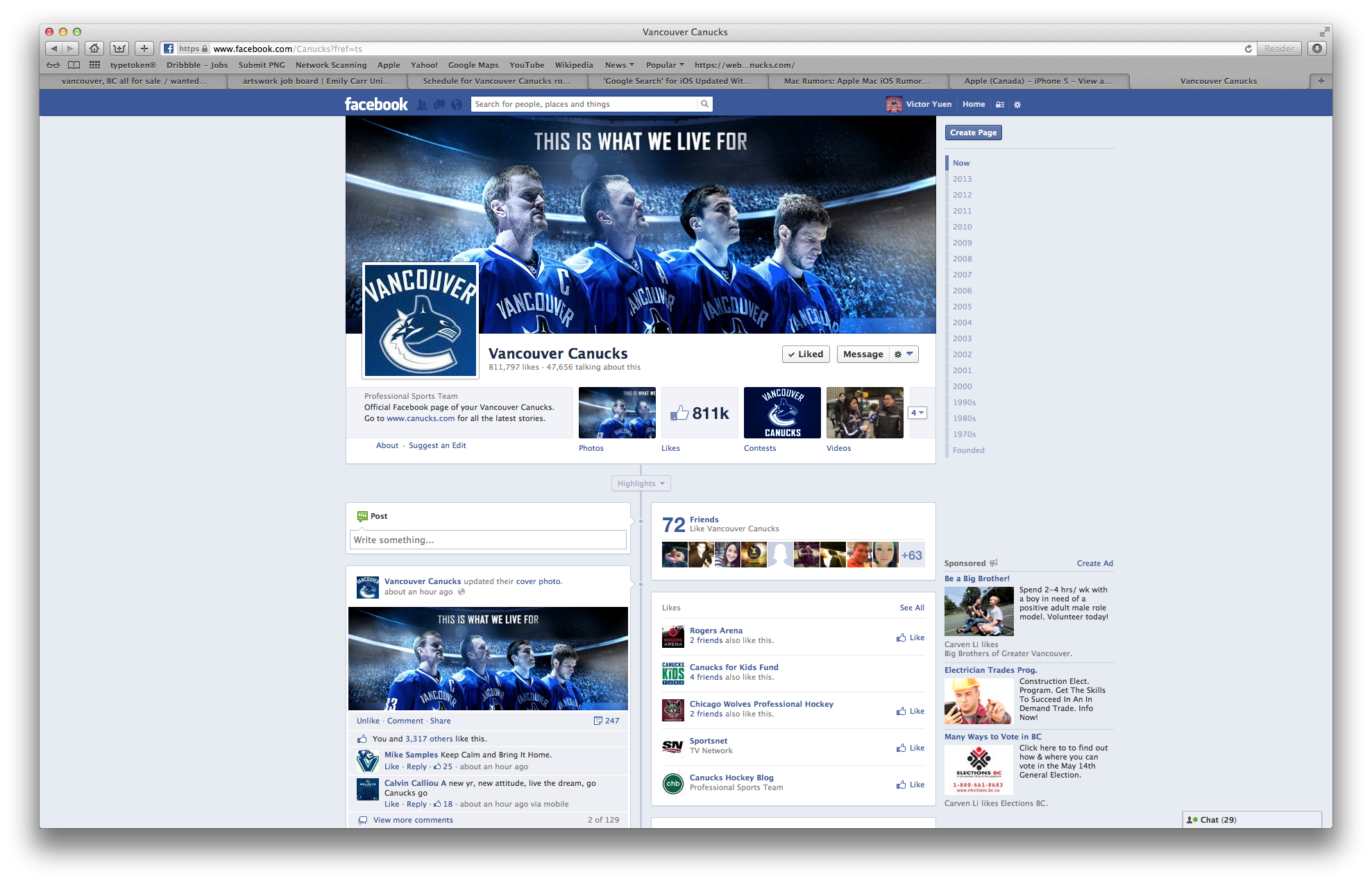
Task: Open Facebook friend requests icon
Action: pos(422,105)
